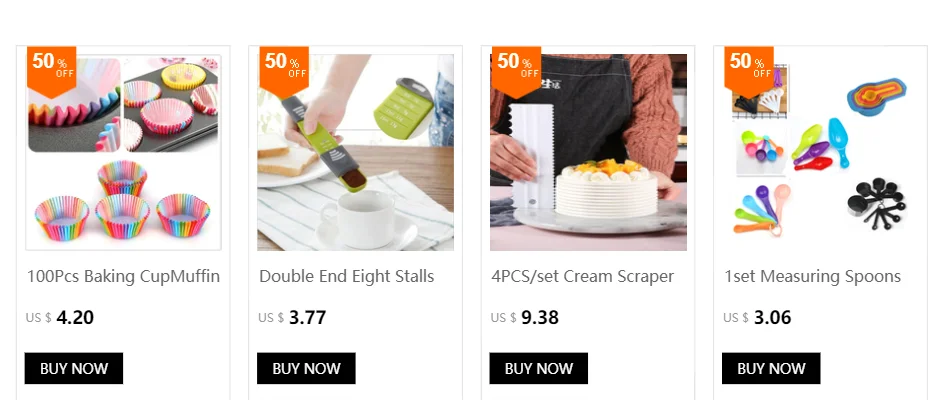Click 50% off badge on measuring spoons set
Screen dimensions: 943x400
tap(749, 70)
